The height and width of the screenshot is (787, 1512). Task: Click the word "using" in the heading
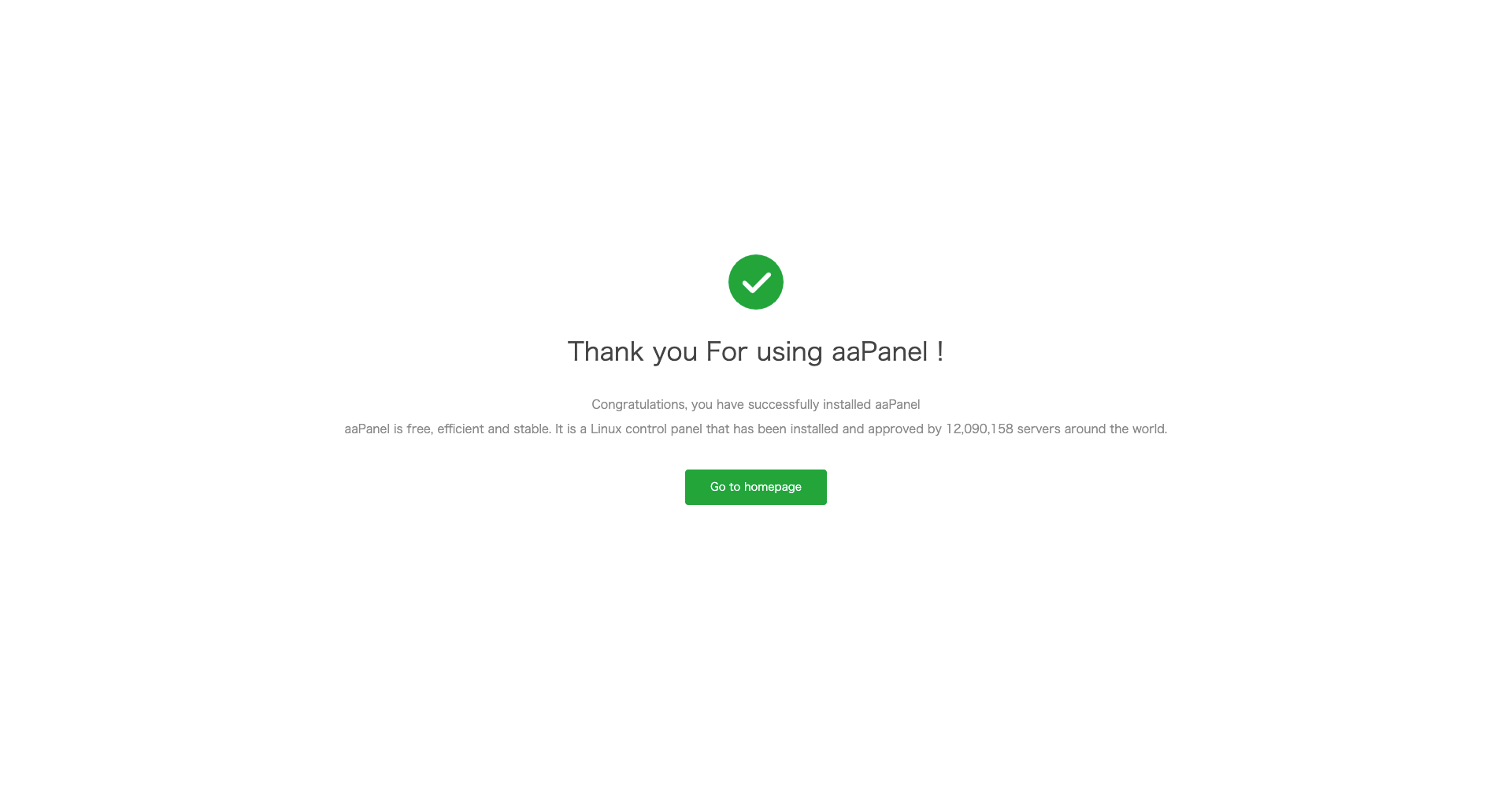789,352
